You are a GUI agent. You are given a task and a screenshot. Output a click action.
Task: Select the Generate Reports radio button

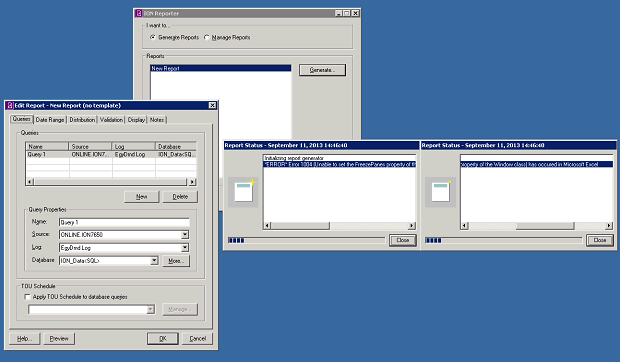[153, 37]
